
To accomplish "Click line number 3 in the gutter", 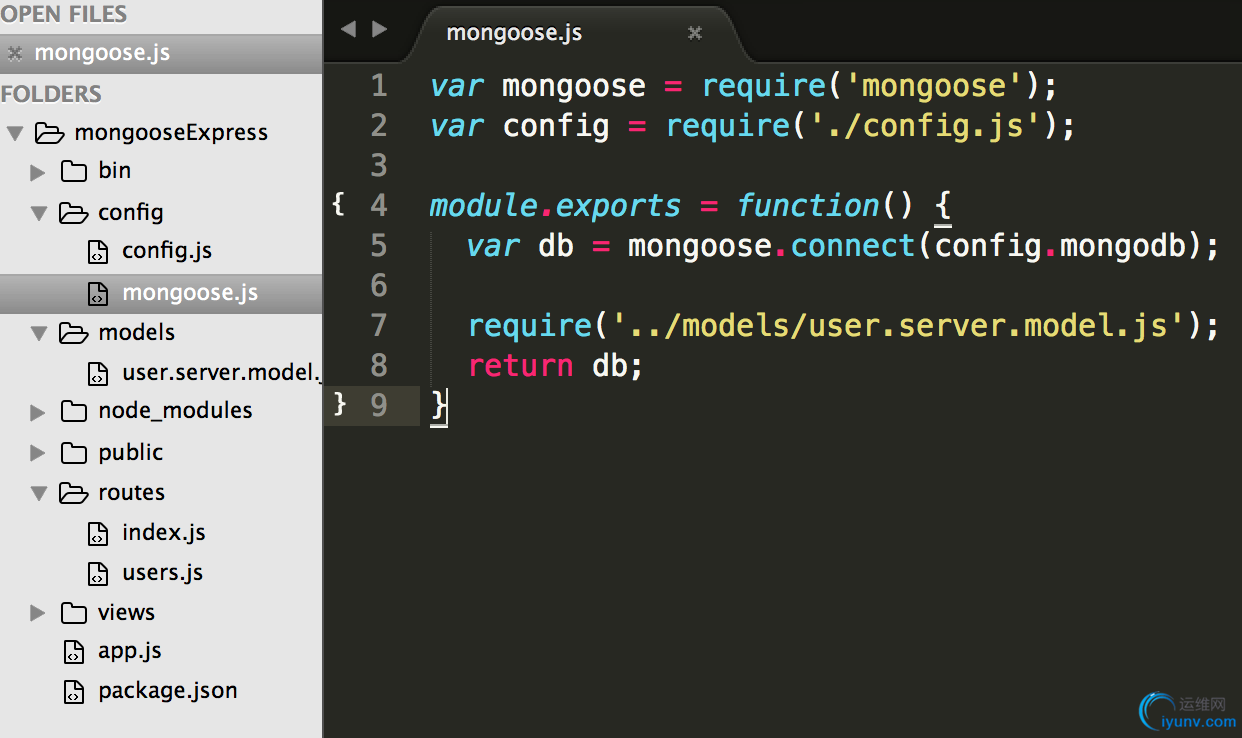I will click(x=378, y=165).
